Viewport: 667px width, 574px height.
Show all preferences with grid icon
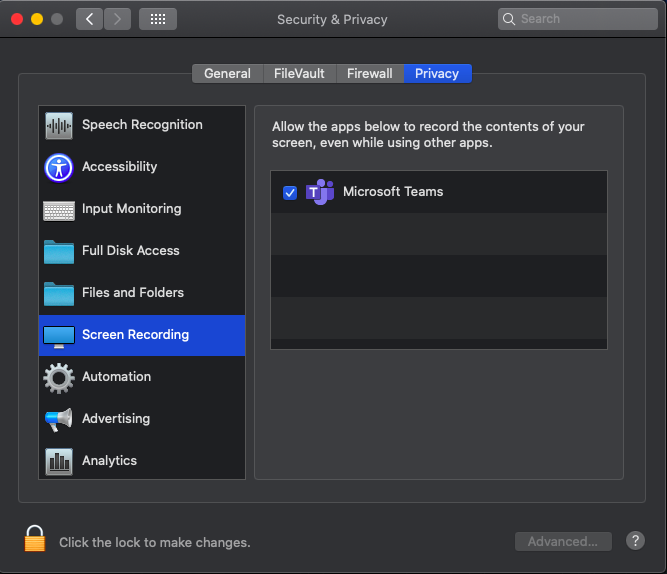click(x=158, y=19)
